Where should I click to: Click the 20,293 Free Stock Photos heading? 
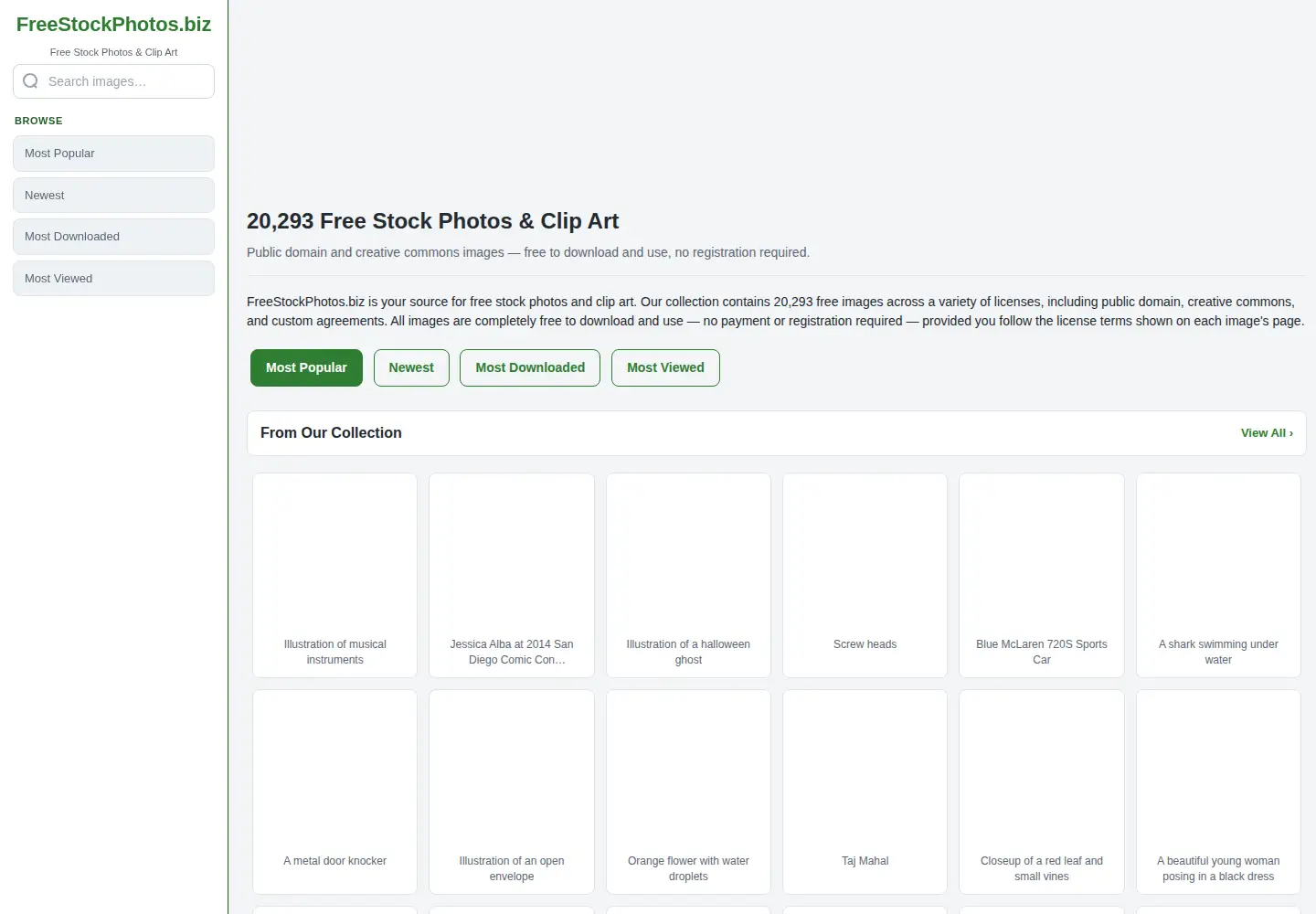click(432, 221)
